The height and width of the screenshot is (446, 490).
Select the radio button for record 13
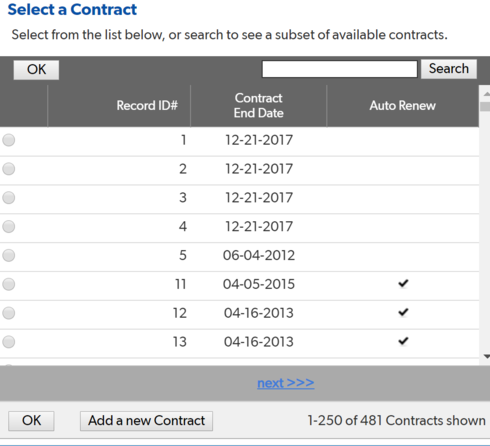tap(9, 342)
